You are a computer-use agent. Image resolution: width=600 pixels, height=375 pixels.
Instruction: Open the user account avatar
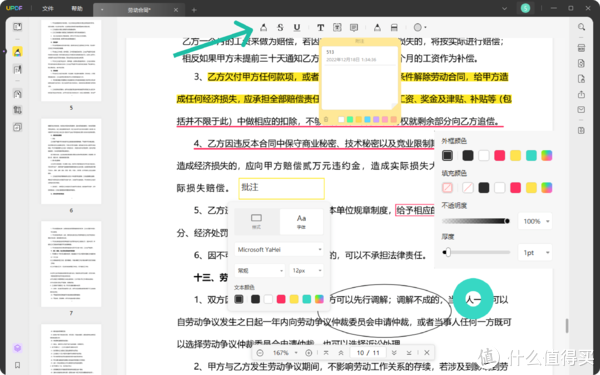point(525,8)
